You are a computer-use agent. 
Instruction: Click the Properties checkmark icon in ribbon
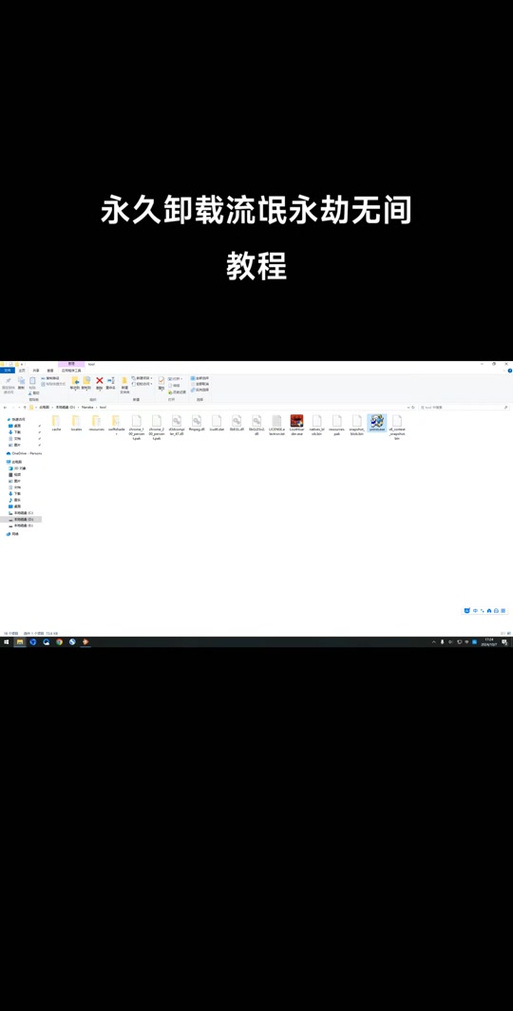point(161,382)
